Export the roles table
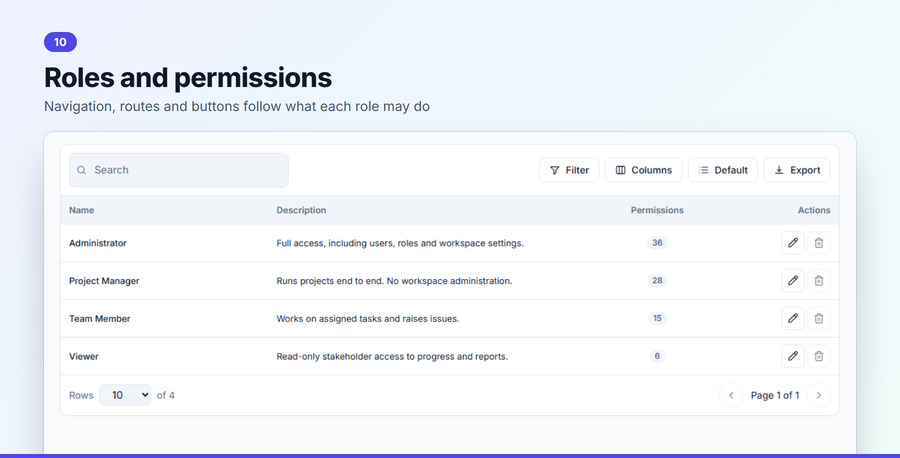 (x=797, y=170)
